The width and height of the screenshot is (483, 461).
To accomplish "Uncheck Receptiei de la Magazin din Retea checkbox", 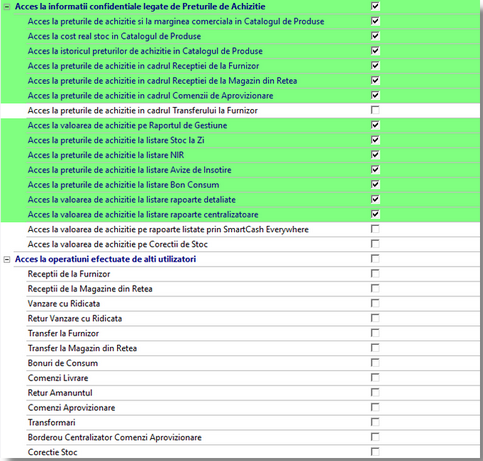I will [375, 81].
